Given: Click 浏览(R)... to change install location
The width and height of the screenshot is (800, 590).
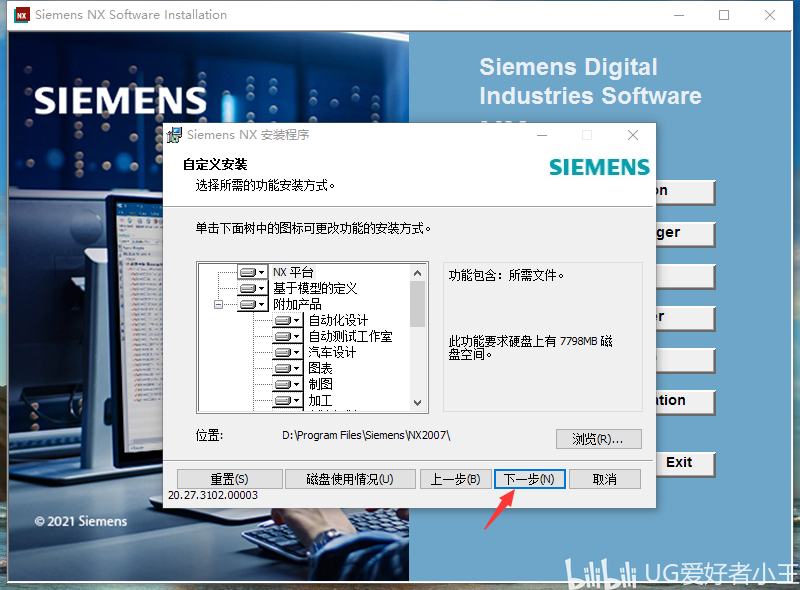Looking at the screenshot, I should pos(598,439).
